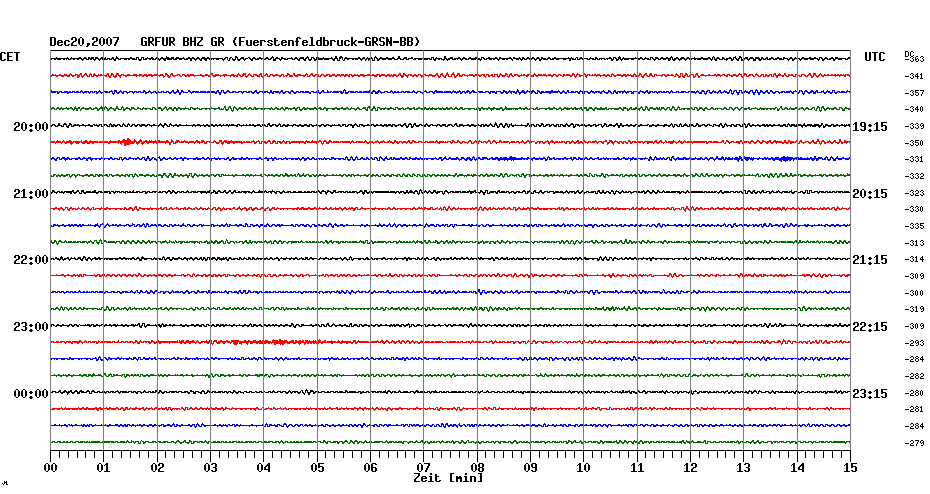Click the '19:15' UTC time label

point(870,127)
